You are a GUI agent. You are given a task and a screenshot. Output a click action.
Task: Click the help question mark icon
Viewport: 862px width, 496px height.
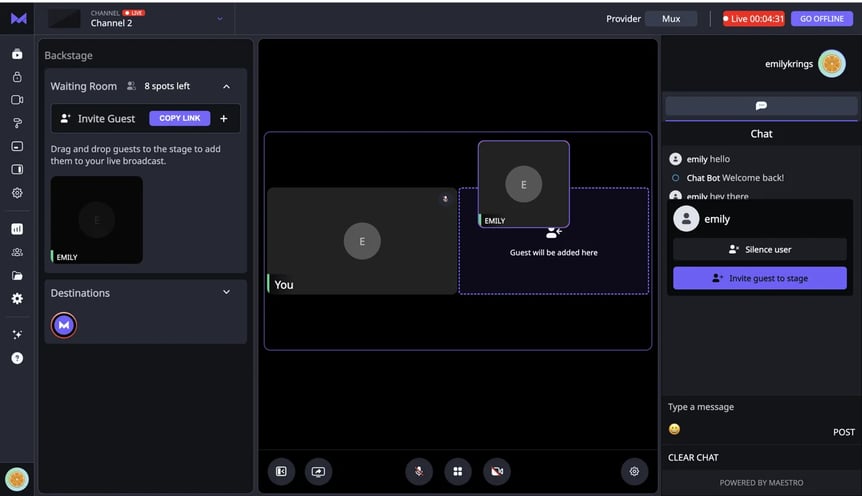click(17, 358)
